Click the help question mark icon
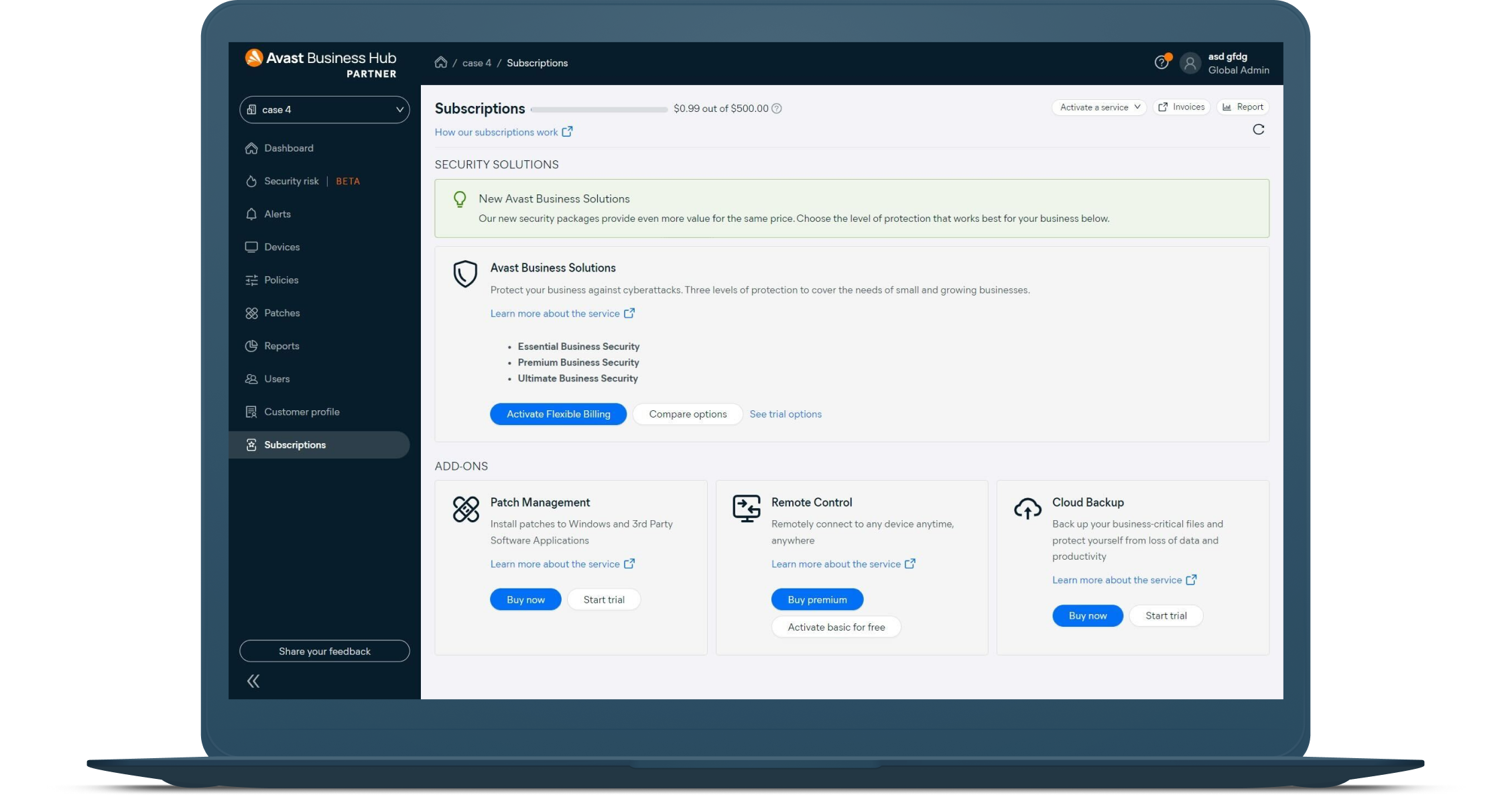Image resolution: width=1512 pixels, height=795 pixels. pyautogui.click(x=1161, y=62)
